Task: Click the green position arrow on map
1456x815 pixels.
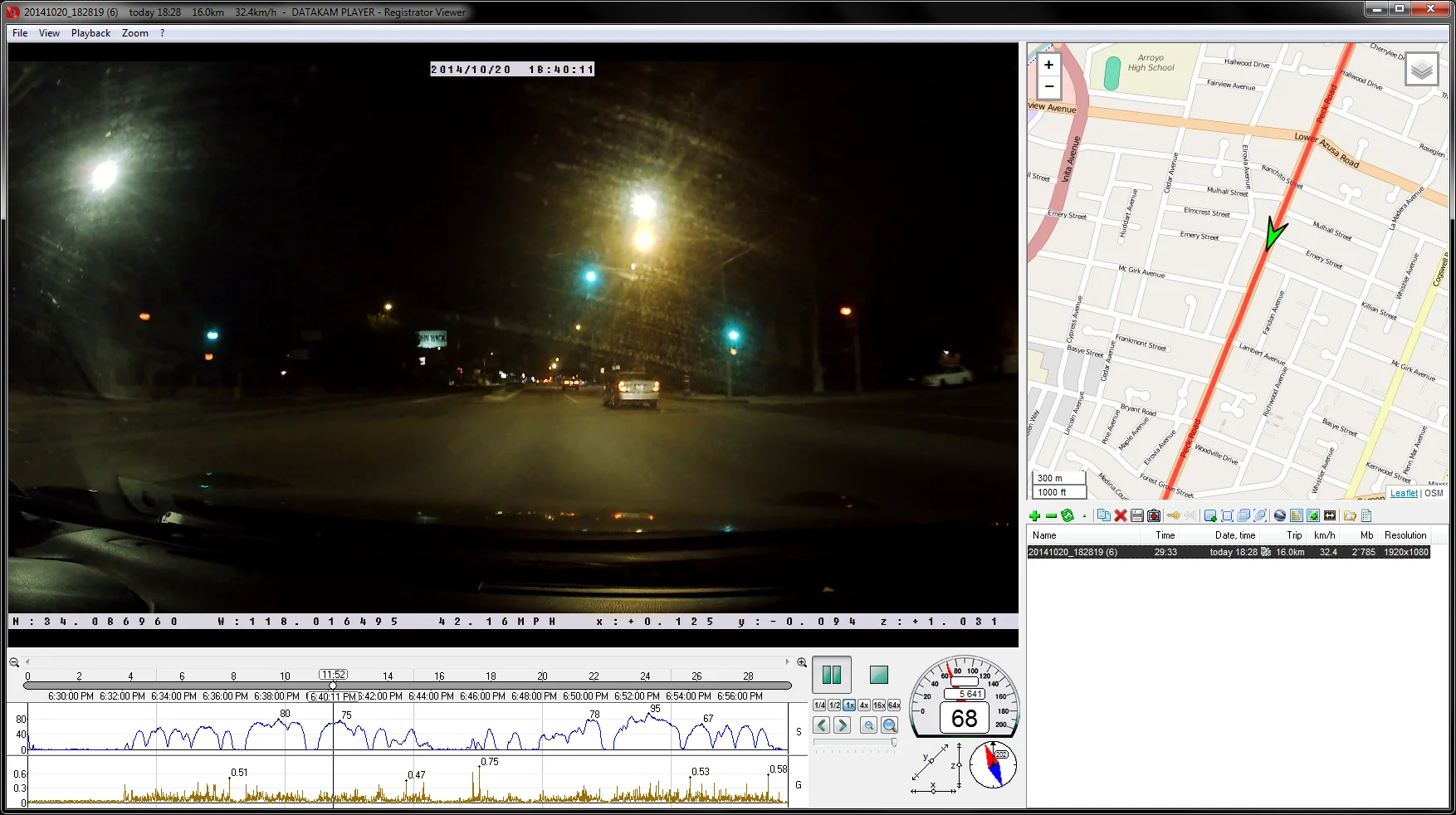Action: coord(1274,232)
